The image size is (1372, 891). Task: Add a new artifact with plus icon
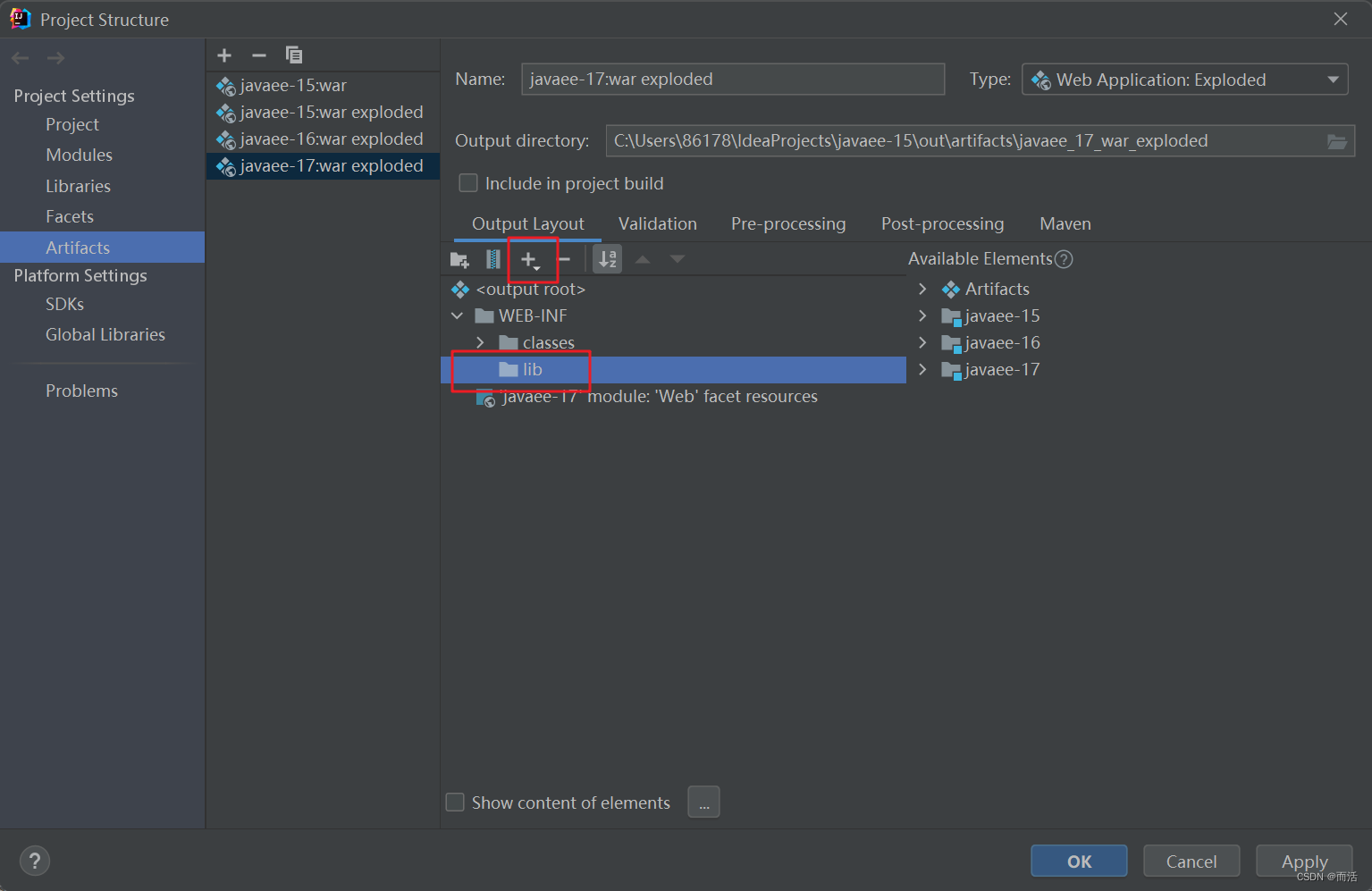point(224,55)
